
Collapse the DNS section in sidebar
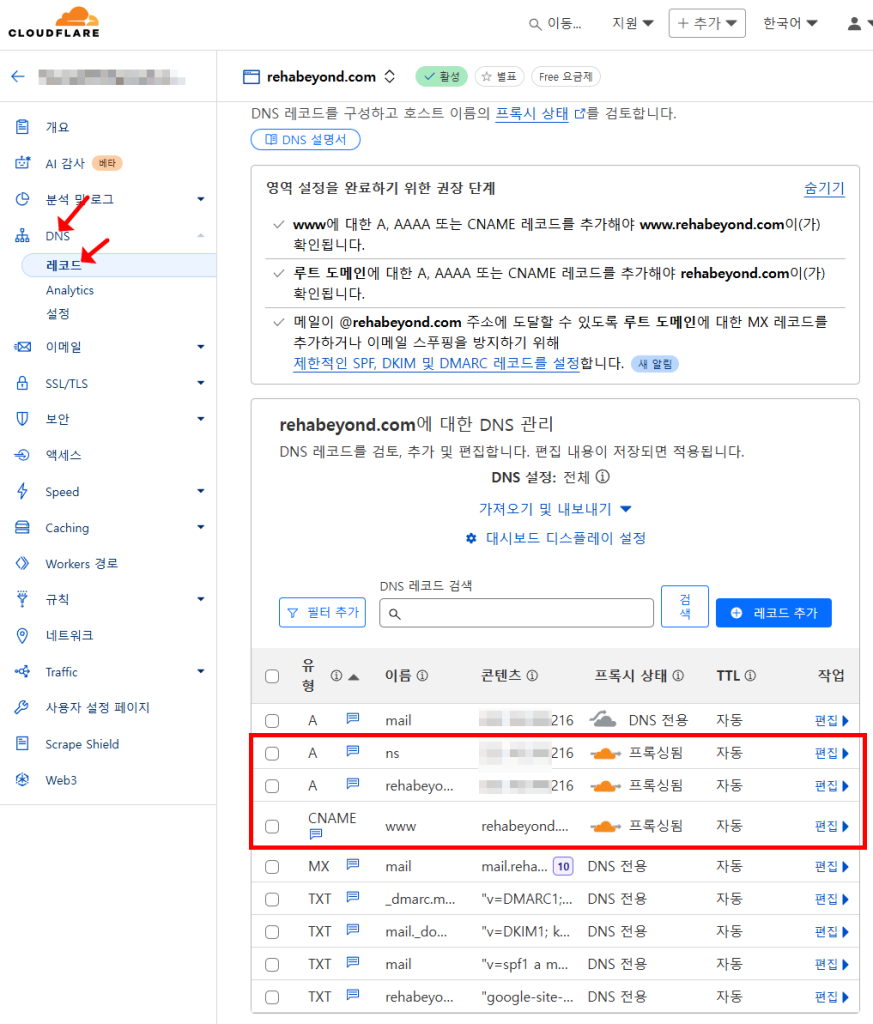200,235
